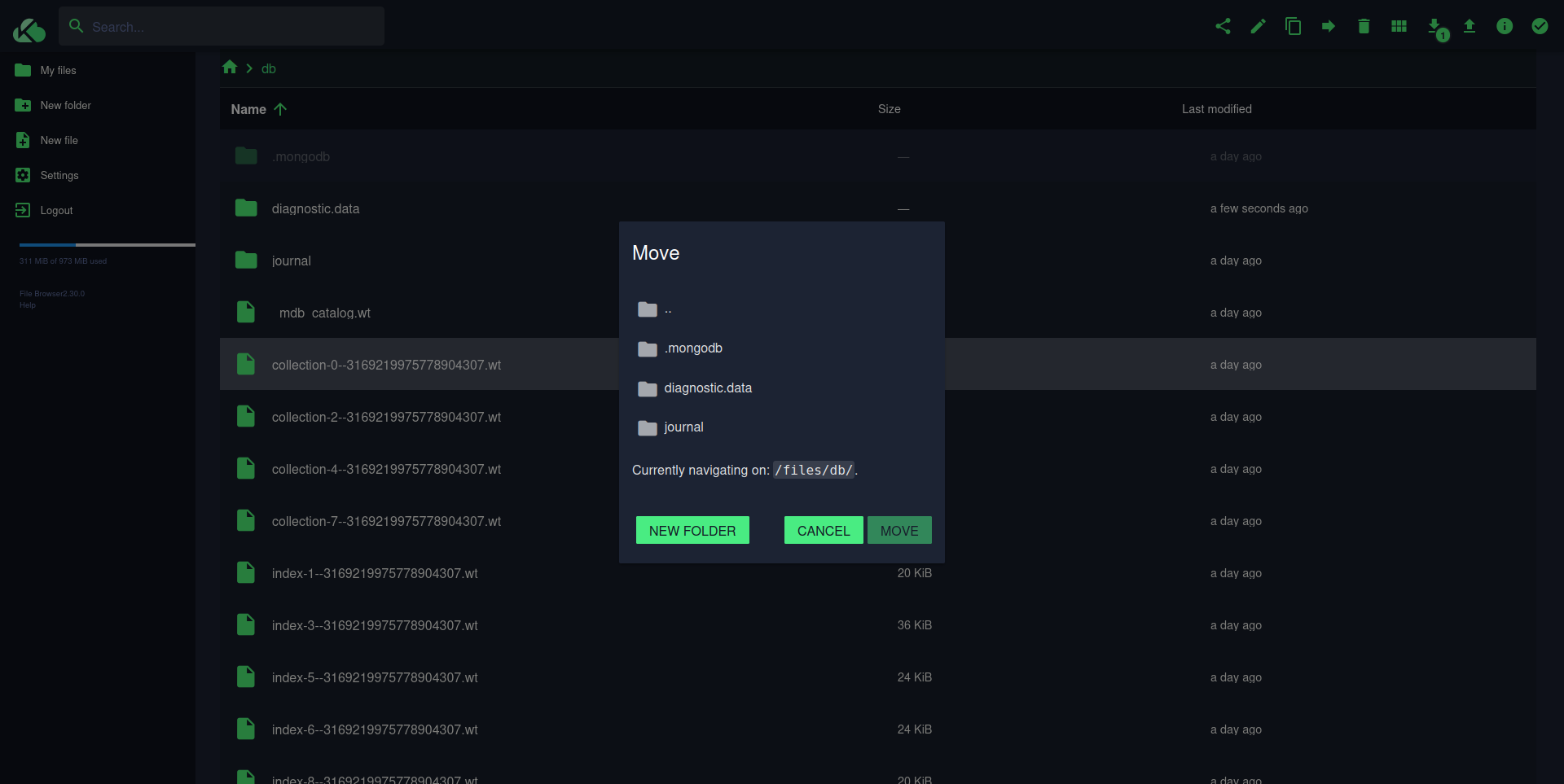Screen dimensions: 1564x784
Task: Click into the Search input field
Action: coord(232,26)
